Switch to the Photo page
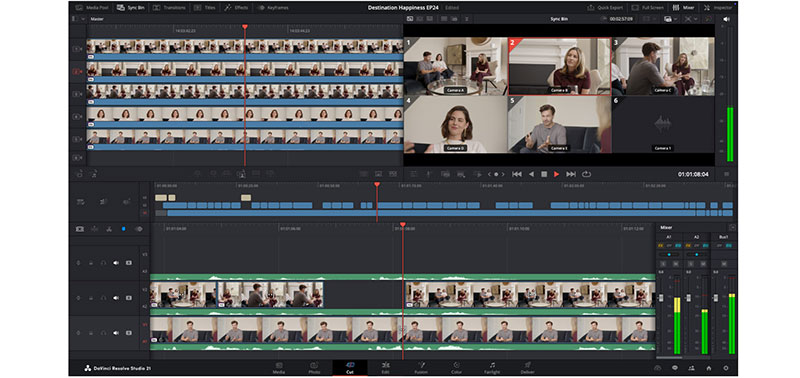This screenshot has width=800, height=378. [314, 368]
